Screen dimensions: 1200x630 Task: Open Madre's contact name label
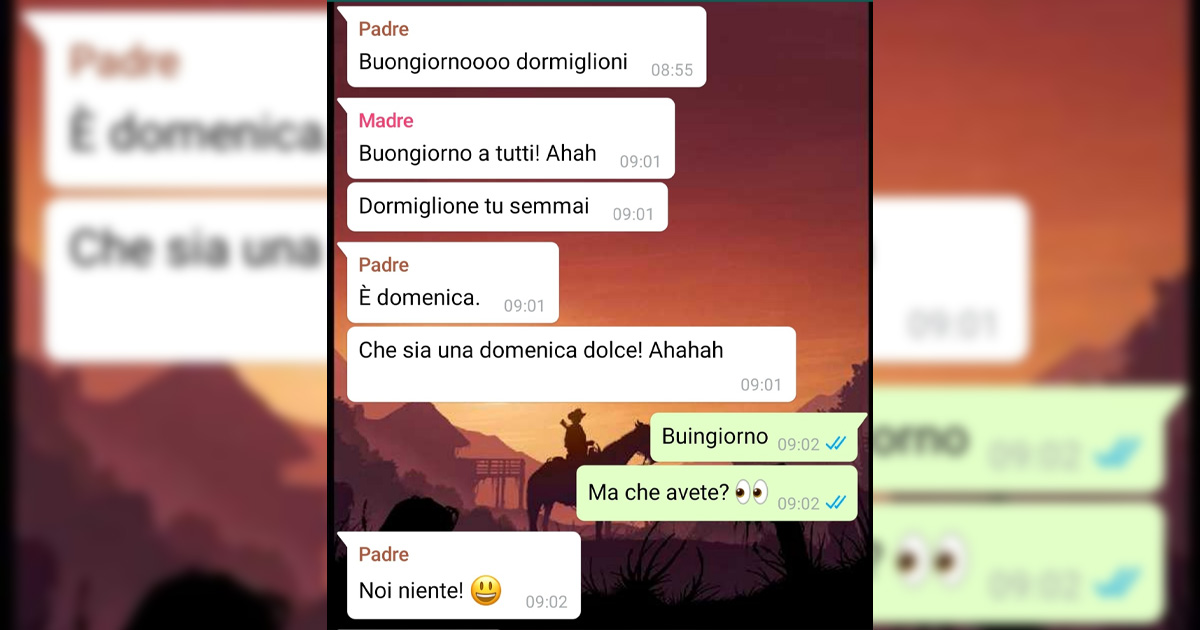[386, 121]
